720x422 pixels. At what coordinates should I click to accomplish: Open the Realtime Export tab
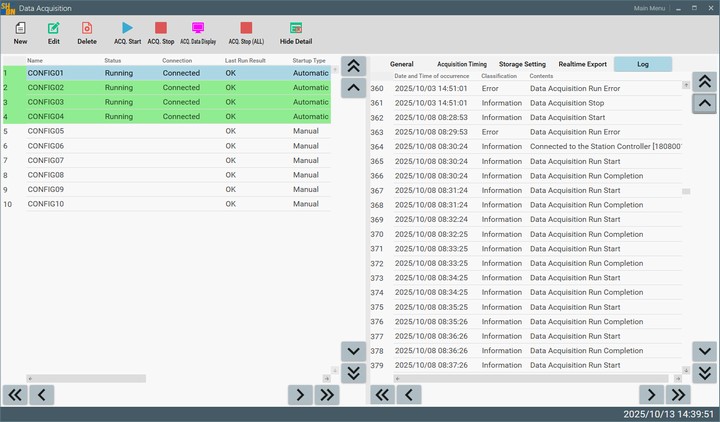pyautogui.click(x=582, y=64)
